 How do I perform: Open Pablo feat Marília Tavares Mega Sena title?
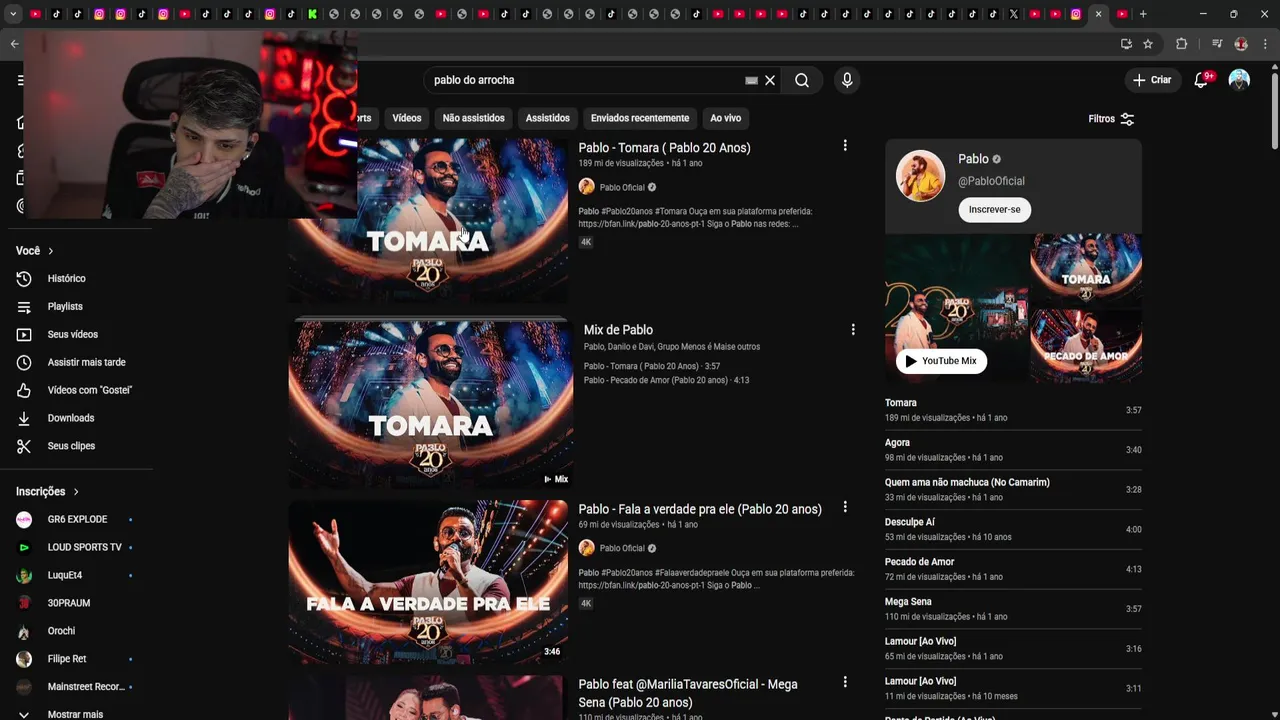[688, 693]
